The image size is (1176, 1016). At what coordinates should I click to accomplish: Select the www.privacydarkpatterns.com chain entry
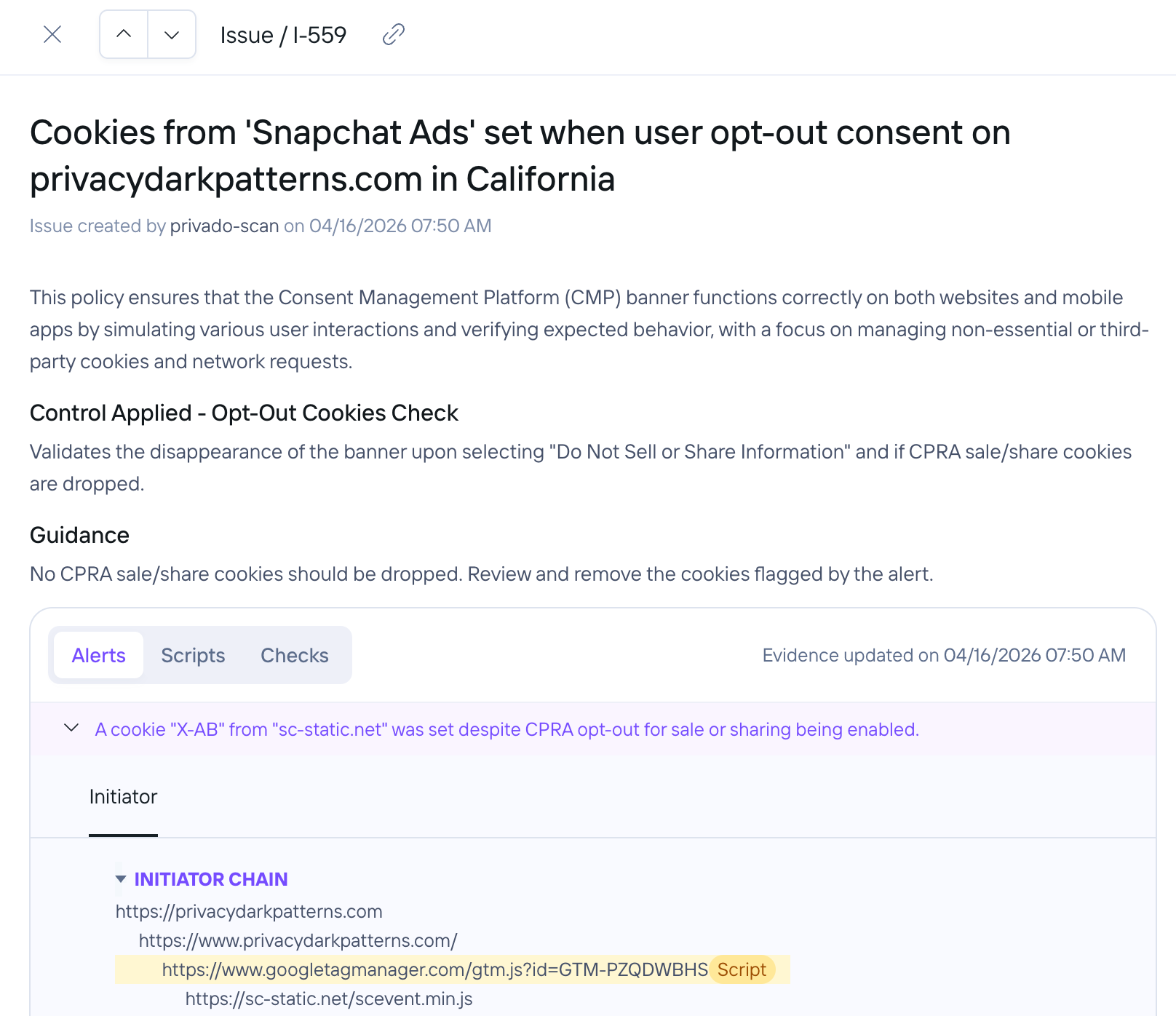click(x=298, y=940)
